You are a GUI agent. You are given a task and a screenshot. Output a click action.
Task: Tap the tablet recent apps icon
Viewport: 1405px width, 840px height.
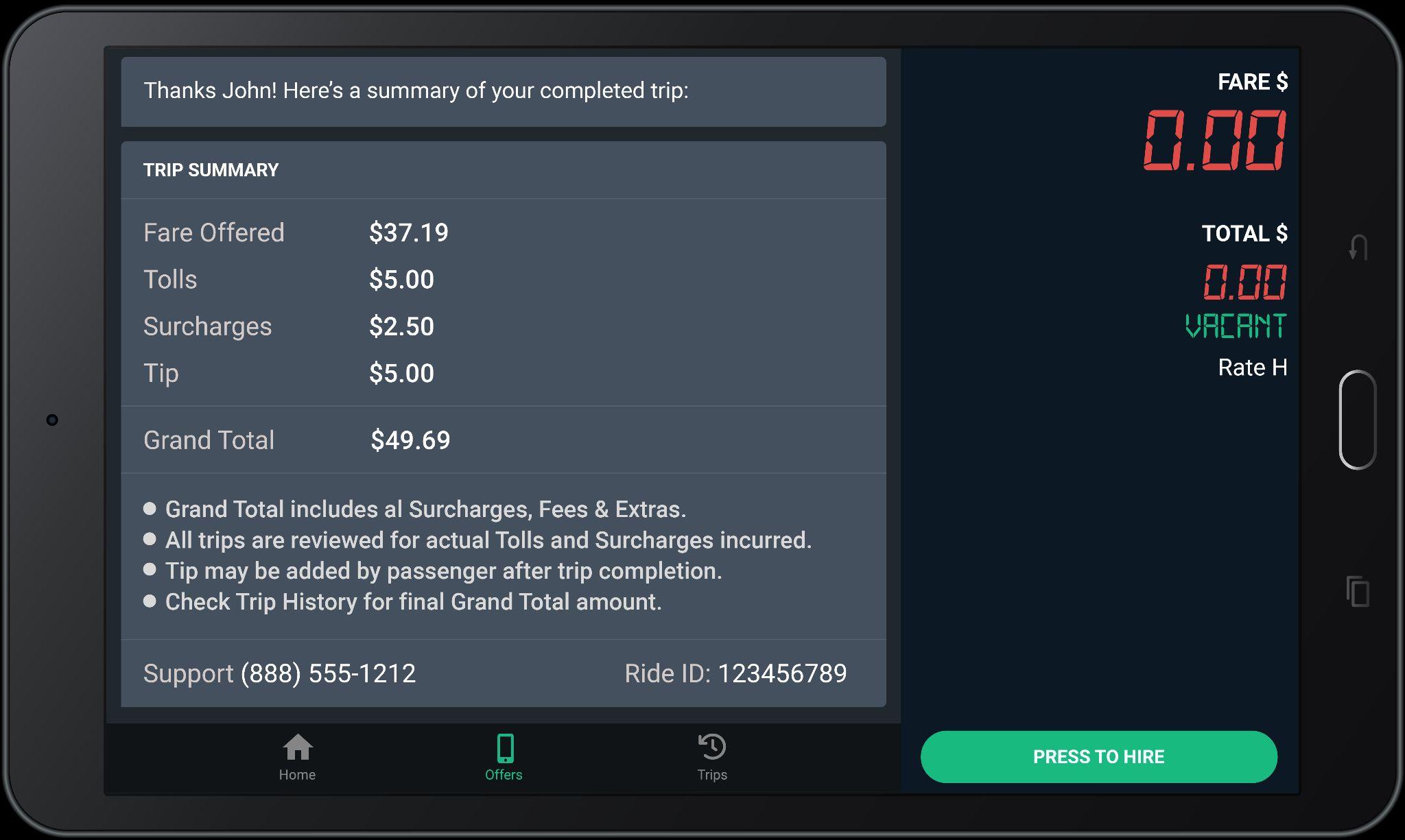[1358, 592]
